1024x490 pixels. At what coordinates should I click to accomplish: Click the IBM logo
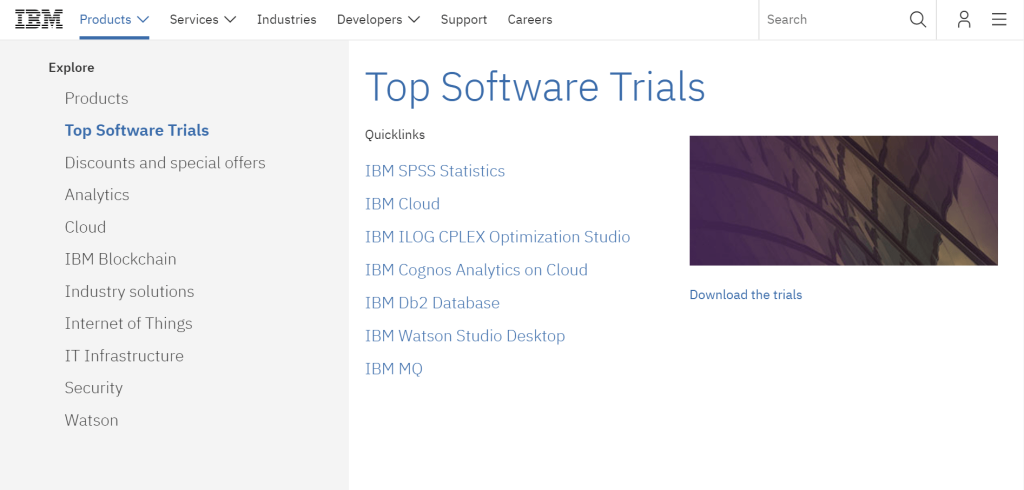pos(39,19)
